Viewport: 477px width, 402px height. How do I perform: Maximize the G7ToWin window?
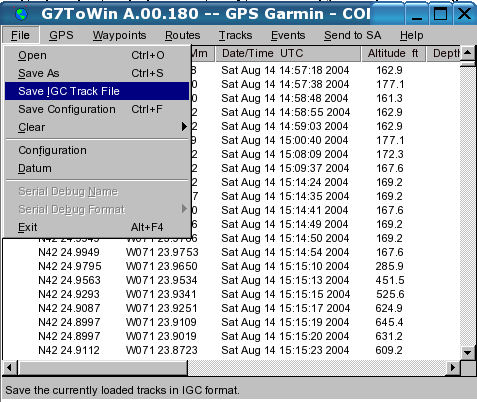click(440, 14)
